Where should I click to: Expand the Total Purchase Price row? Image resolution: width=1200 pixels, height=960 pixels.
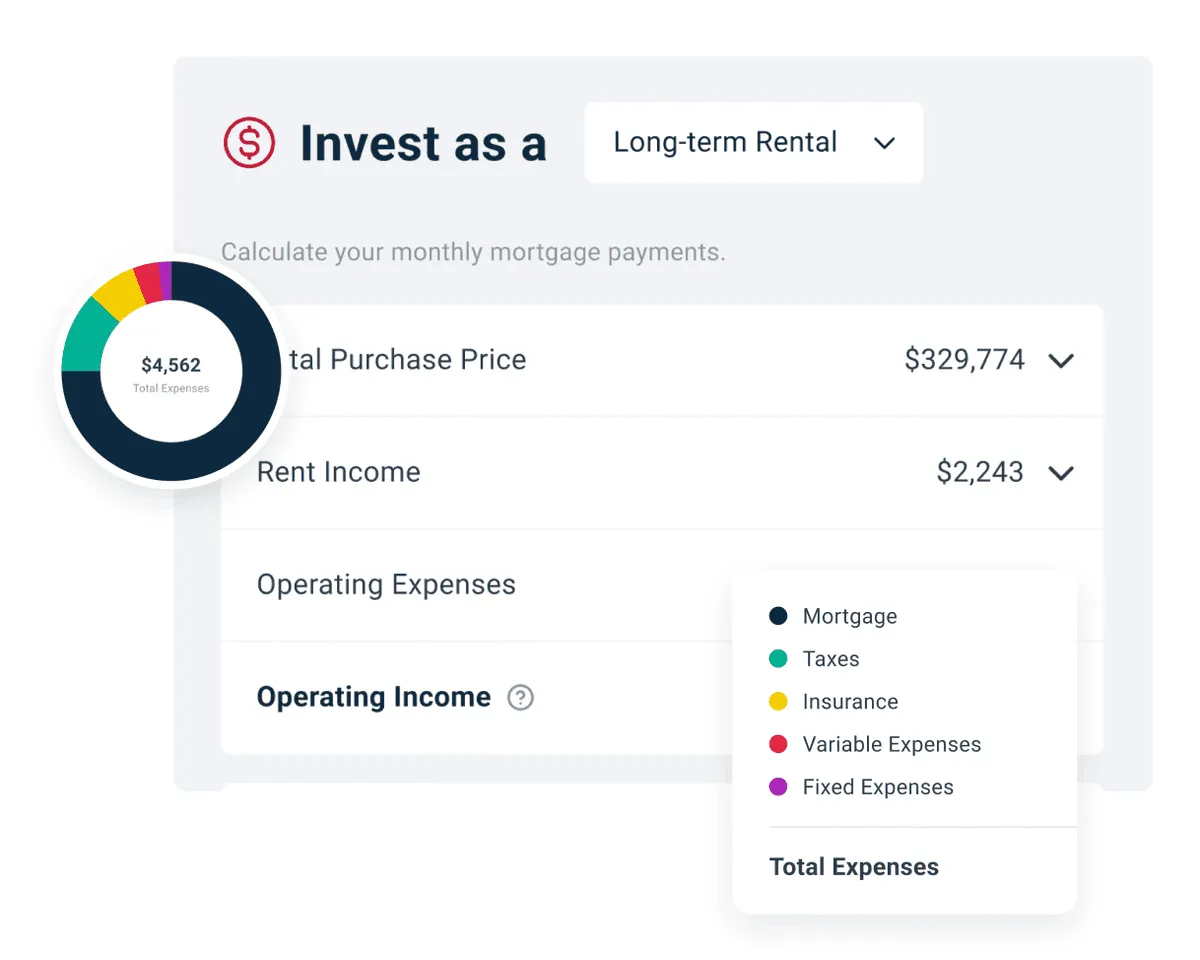point(1061,360)
